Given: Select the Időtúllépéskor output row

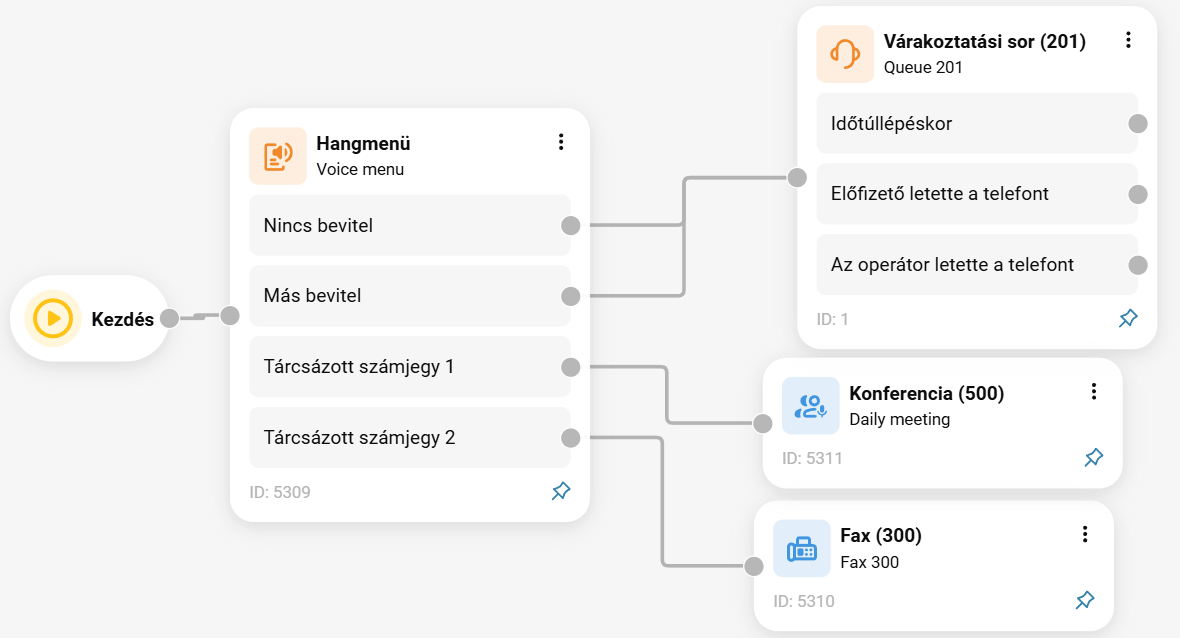Looking at the screenshot, I should click(x=977, y=123).
